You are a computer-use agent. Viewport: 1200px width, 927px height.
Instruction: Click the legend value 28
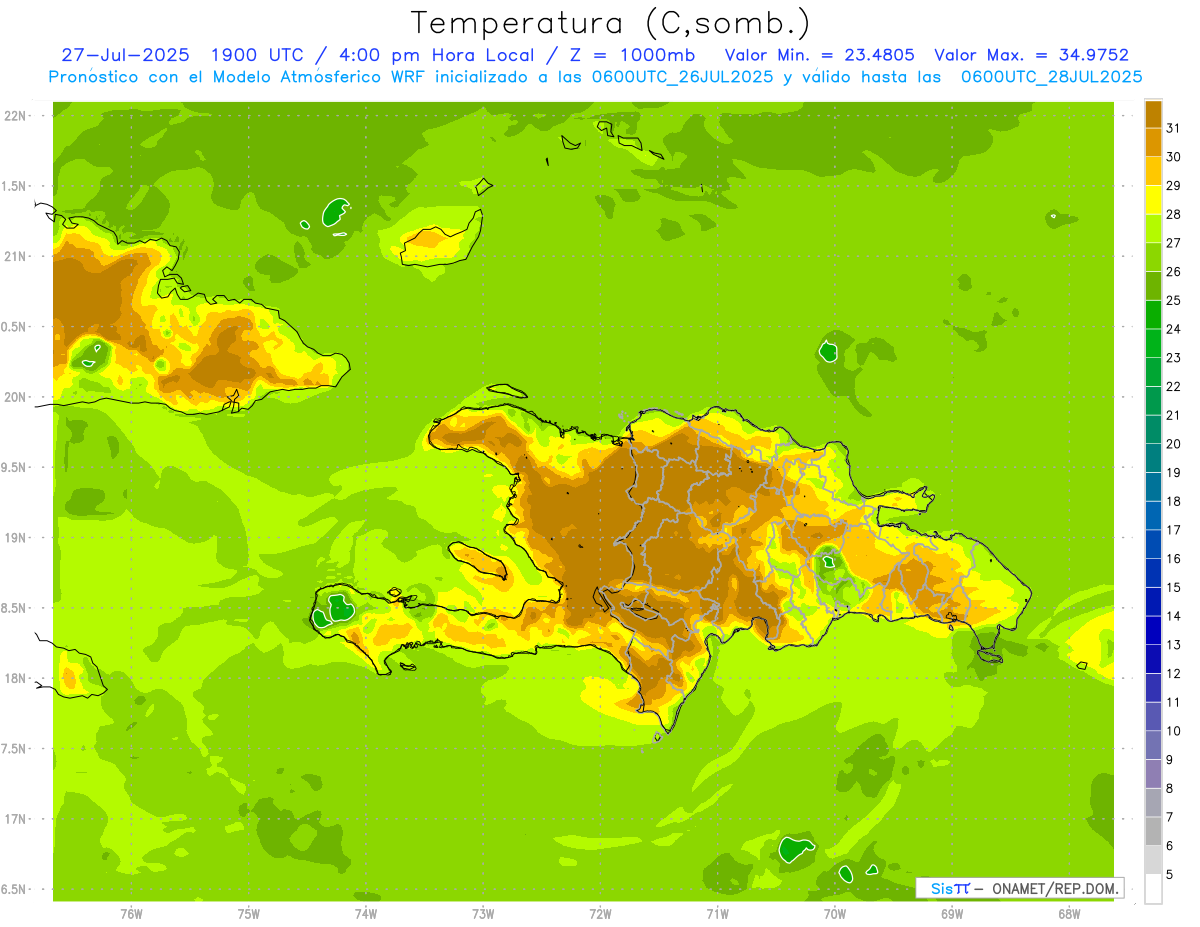click(1174, 214)
